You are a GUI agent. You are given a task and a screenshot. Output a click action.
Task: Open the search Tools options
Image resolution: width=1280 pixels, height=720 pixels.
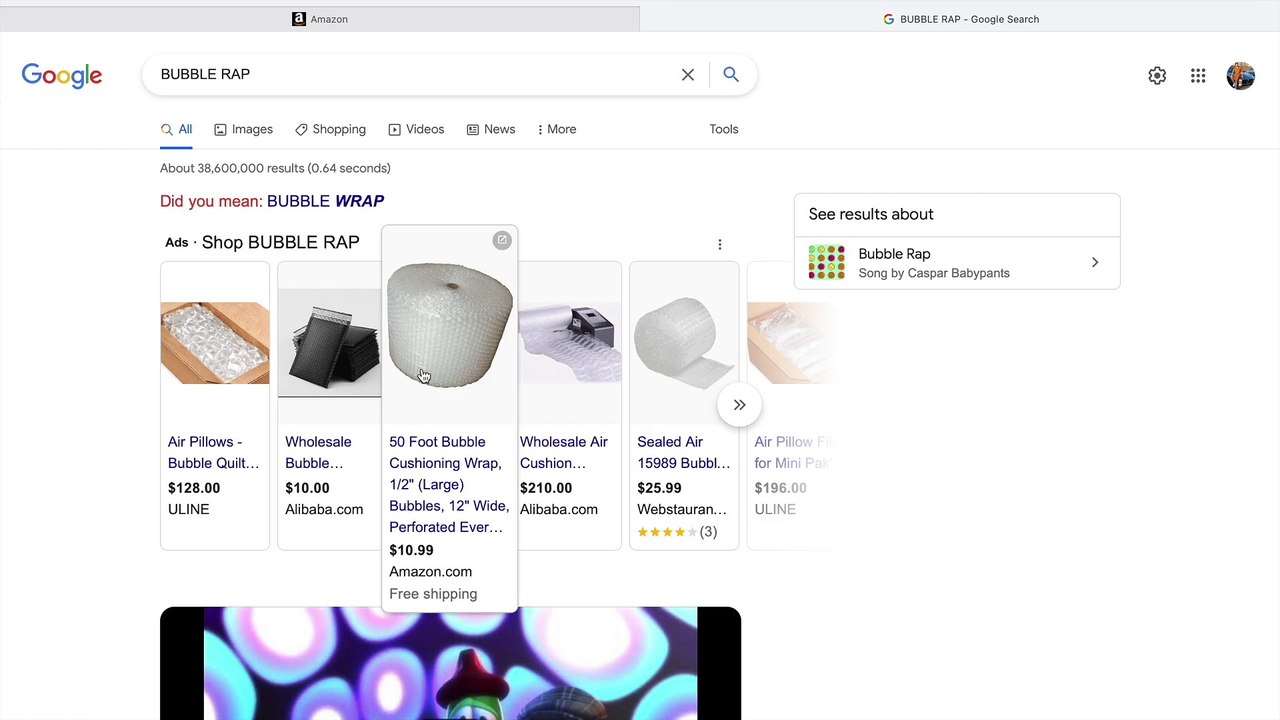[x=724, y=129]
